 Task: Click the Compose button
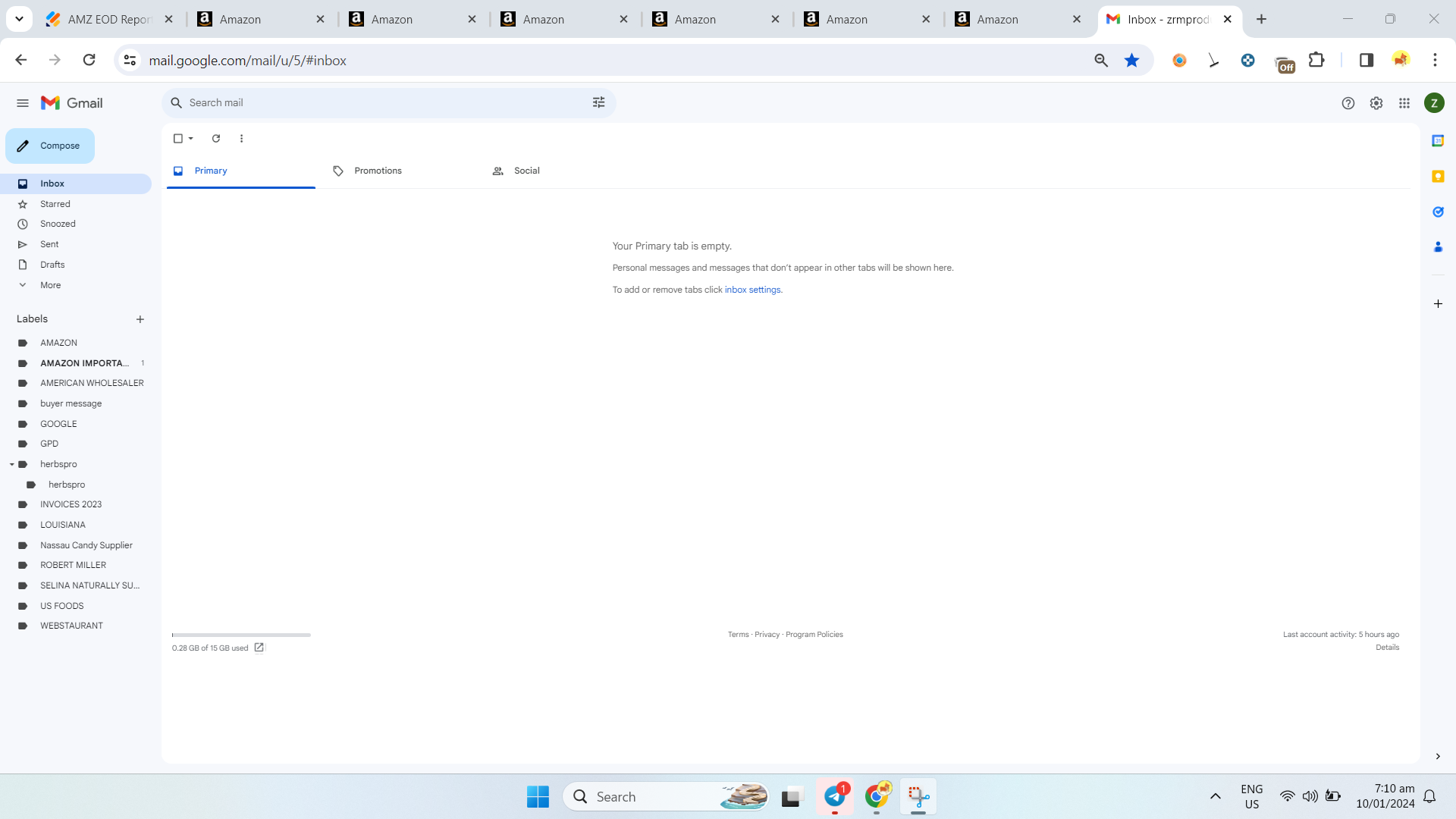pos(50,146)
